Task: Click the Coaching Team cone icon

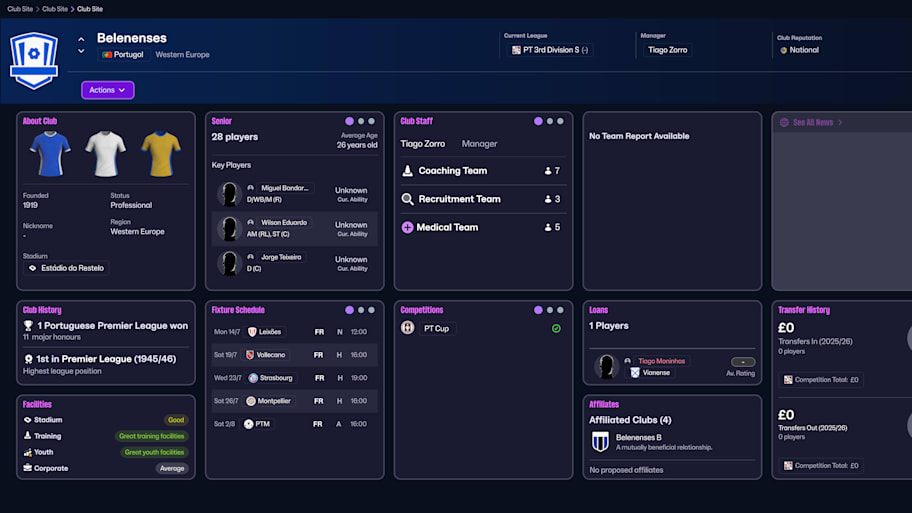Action: pos(408,171)
